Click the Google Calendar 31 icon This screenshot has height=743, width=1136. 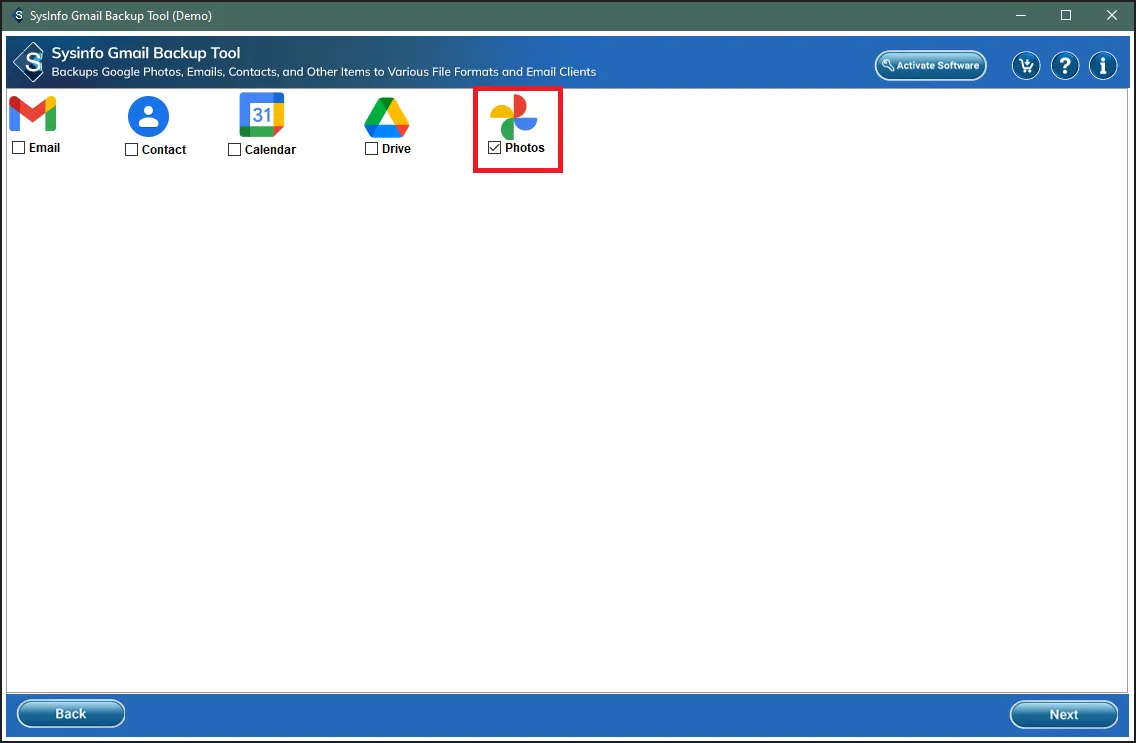point(262,115)
